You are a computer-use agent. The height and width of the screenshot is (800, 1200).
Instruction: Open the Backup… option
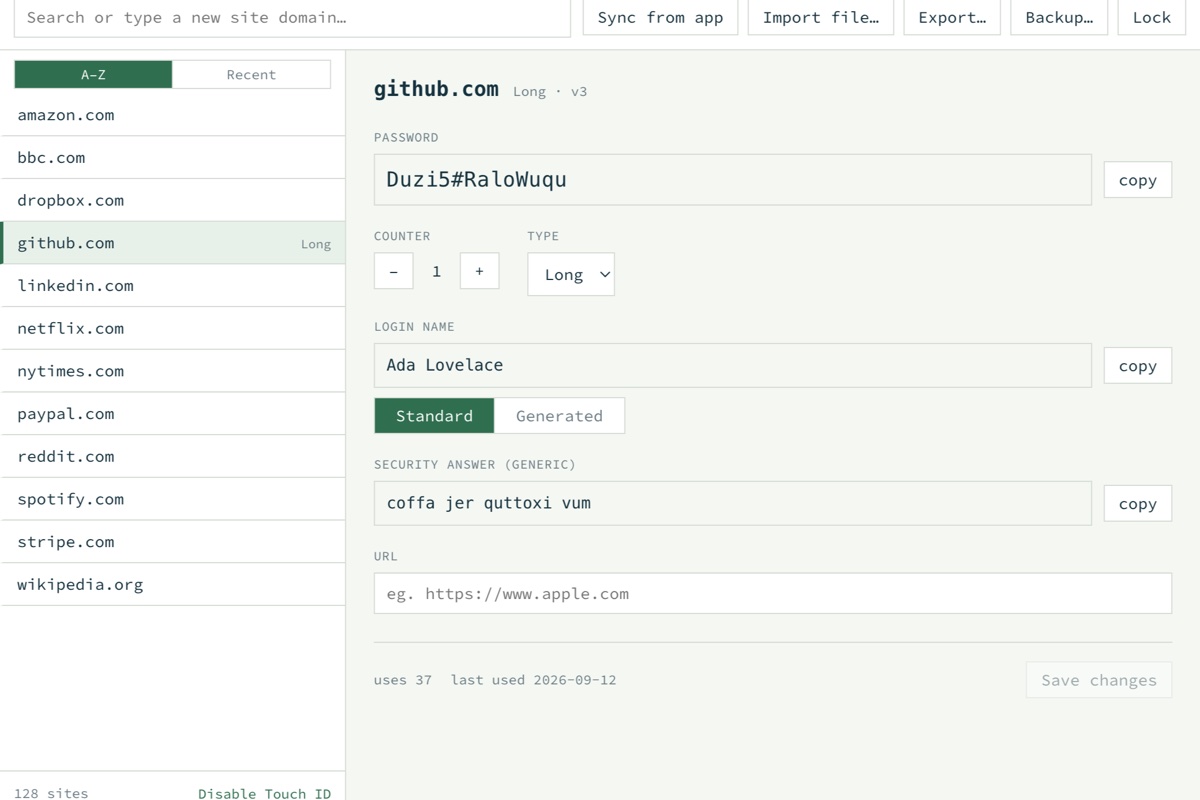pyautogui.click(x=1059, y=17)
